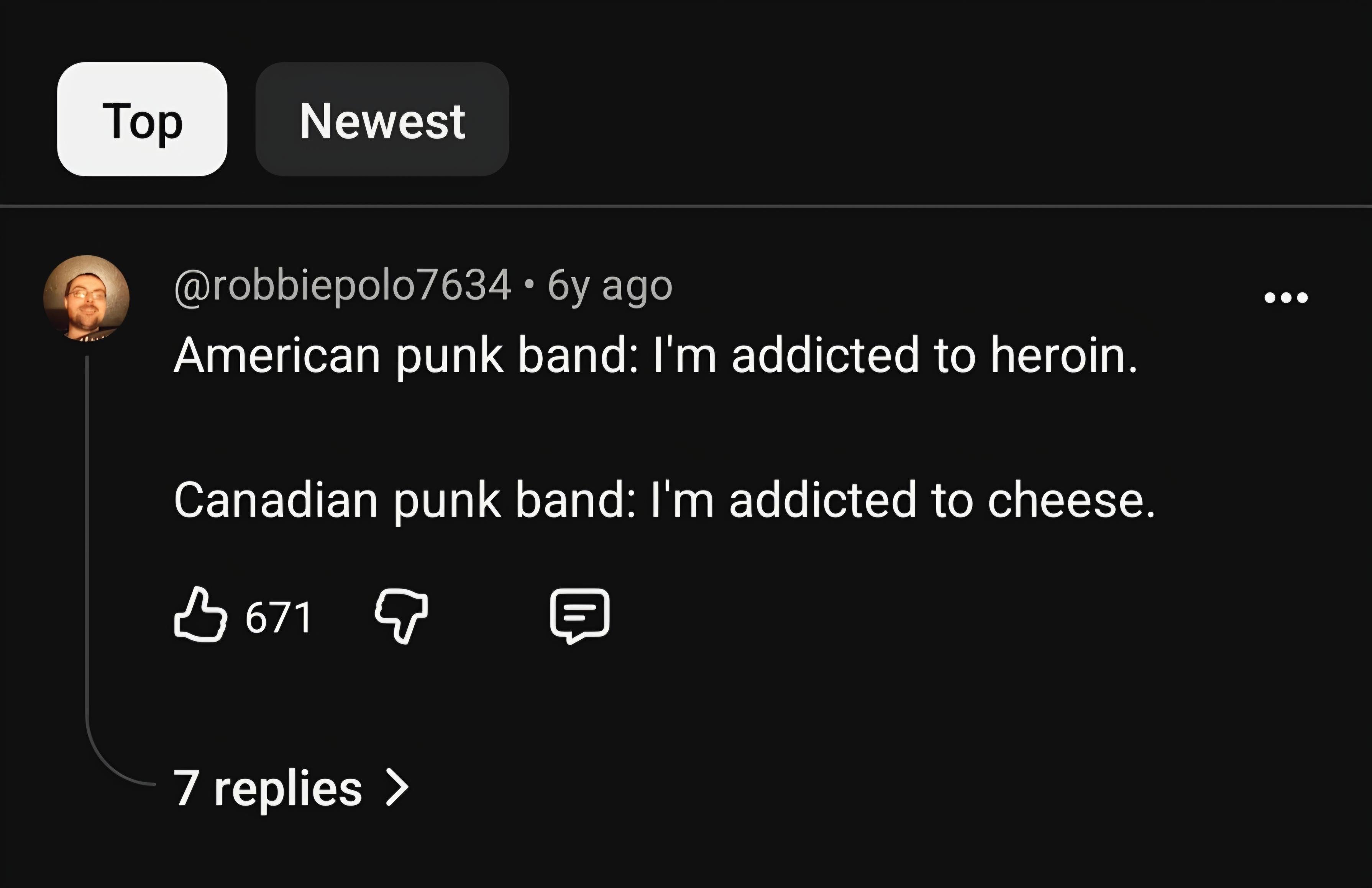This screenshot has width=1372, height=888.
Task: Click the chevron arrow beside 7 replies
Action: (397, 787)
